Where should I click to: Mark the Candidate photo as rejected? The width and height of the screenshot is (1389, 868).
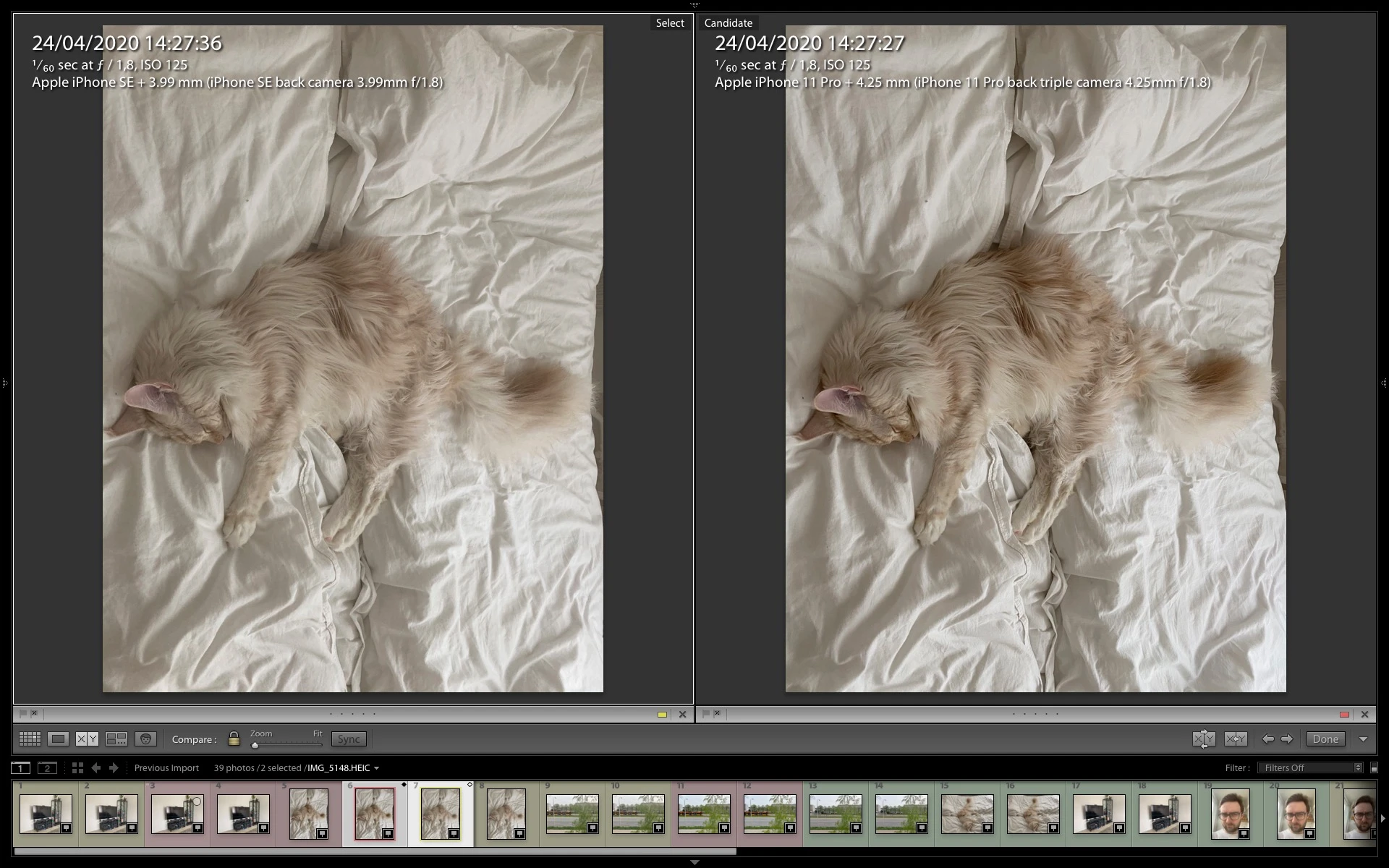coord(717,713)
